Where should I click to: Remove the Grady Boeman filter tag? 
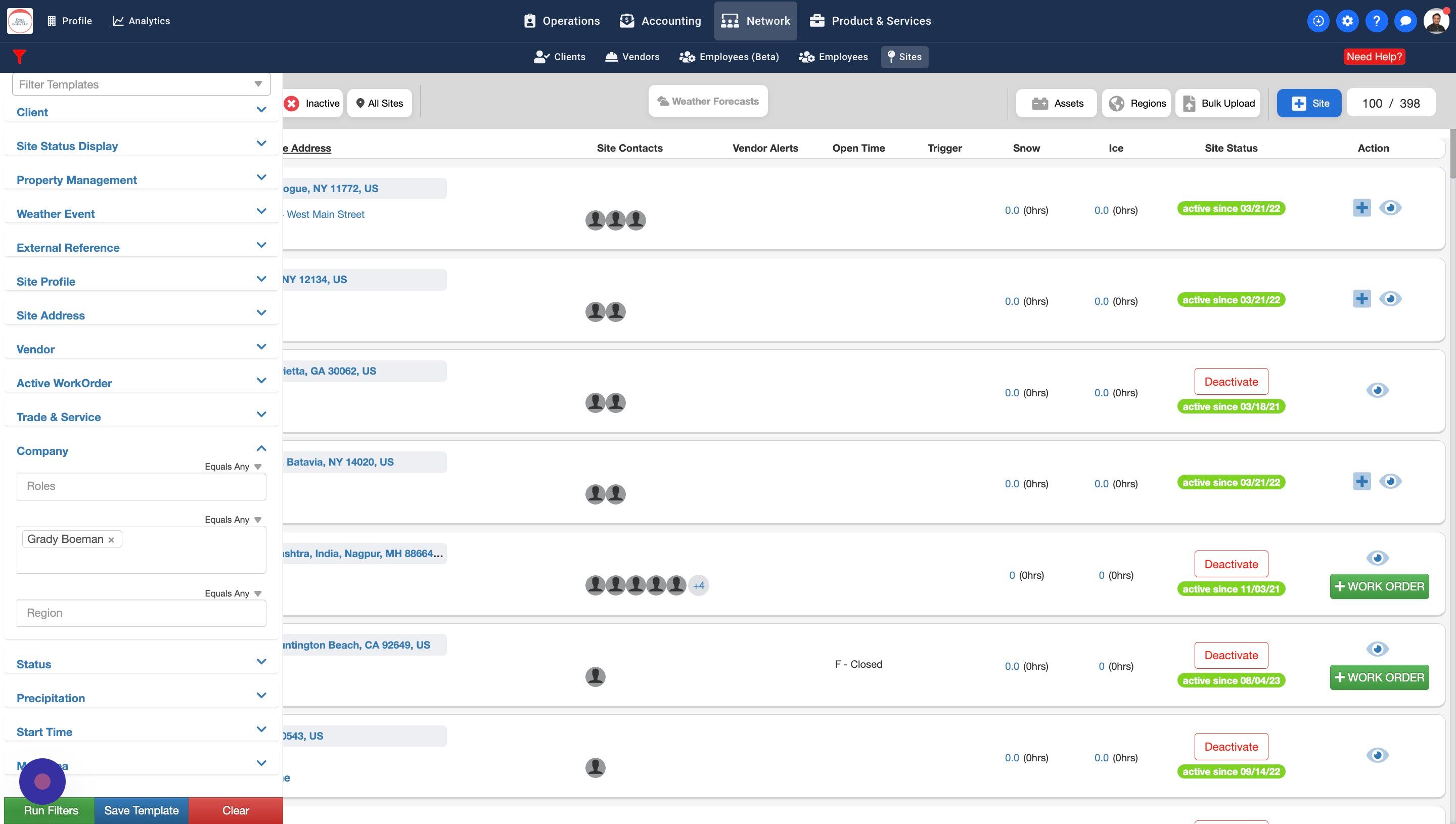(x=112, y=540)
